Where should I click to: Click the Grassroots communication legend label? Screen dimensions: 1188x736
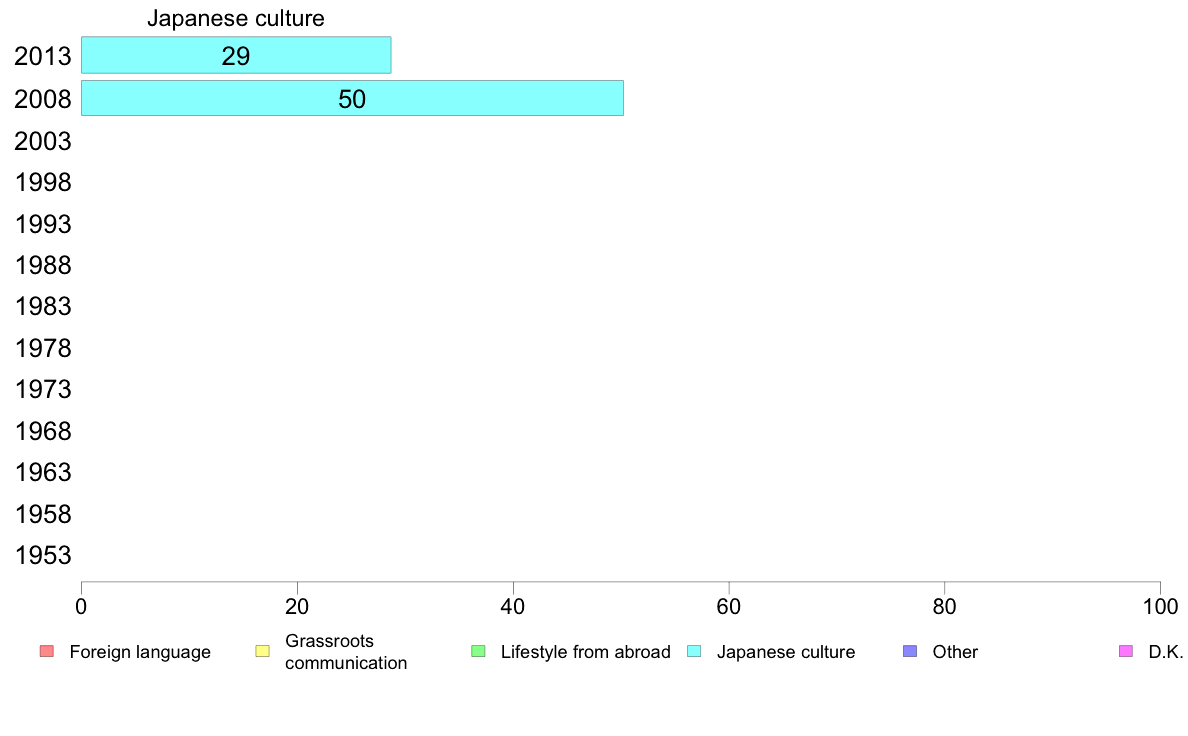(346, 652)
